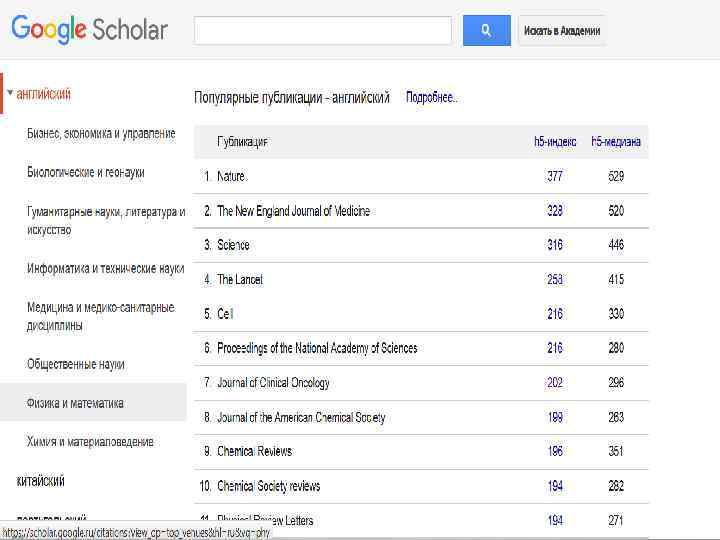This screenshot has height=540, width=720.
Task: Collapse the 'английский' category expander
Action: click(11, 95)
